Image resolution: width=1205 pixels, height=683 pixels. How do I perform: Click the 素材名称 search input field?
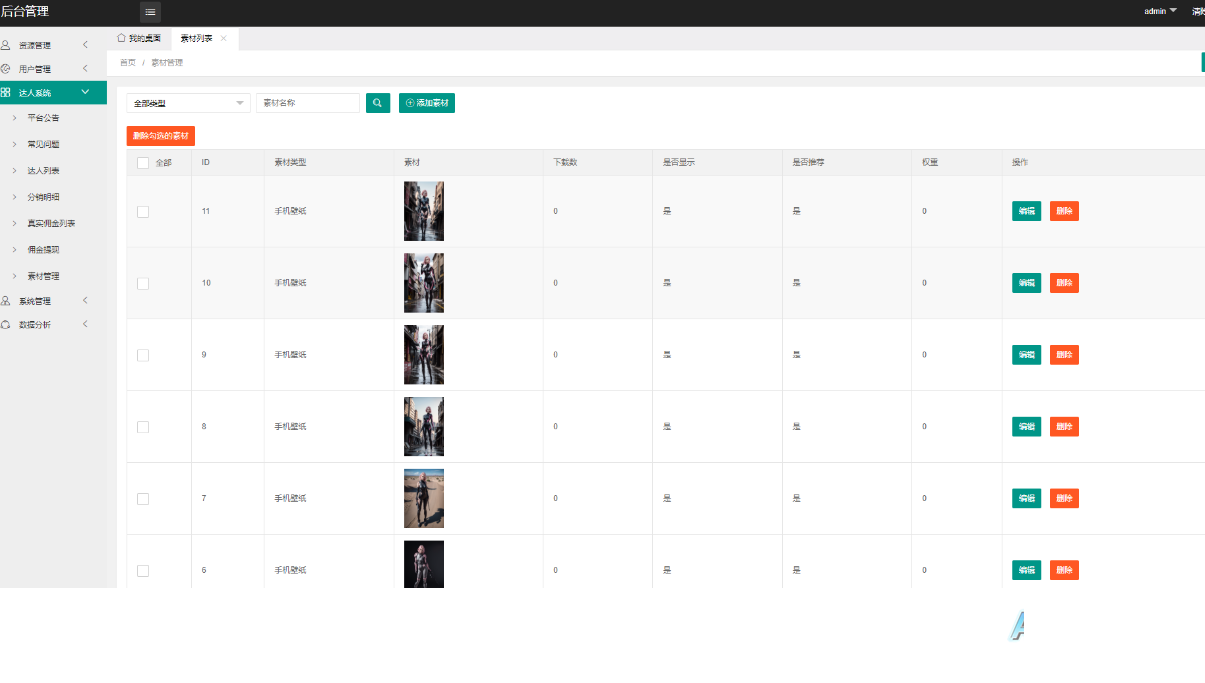coord(308,103)
